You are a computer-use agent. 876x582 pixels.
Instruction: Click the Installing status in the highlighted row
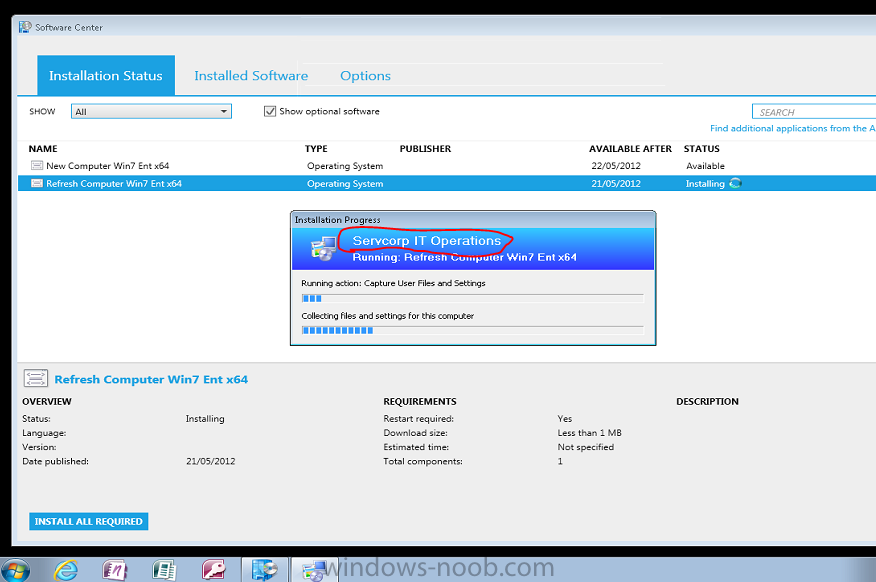click(705, 184)
